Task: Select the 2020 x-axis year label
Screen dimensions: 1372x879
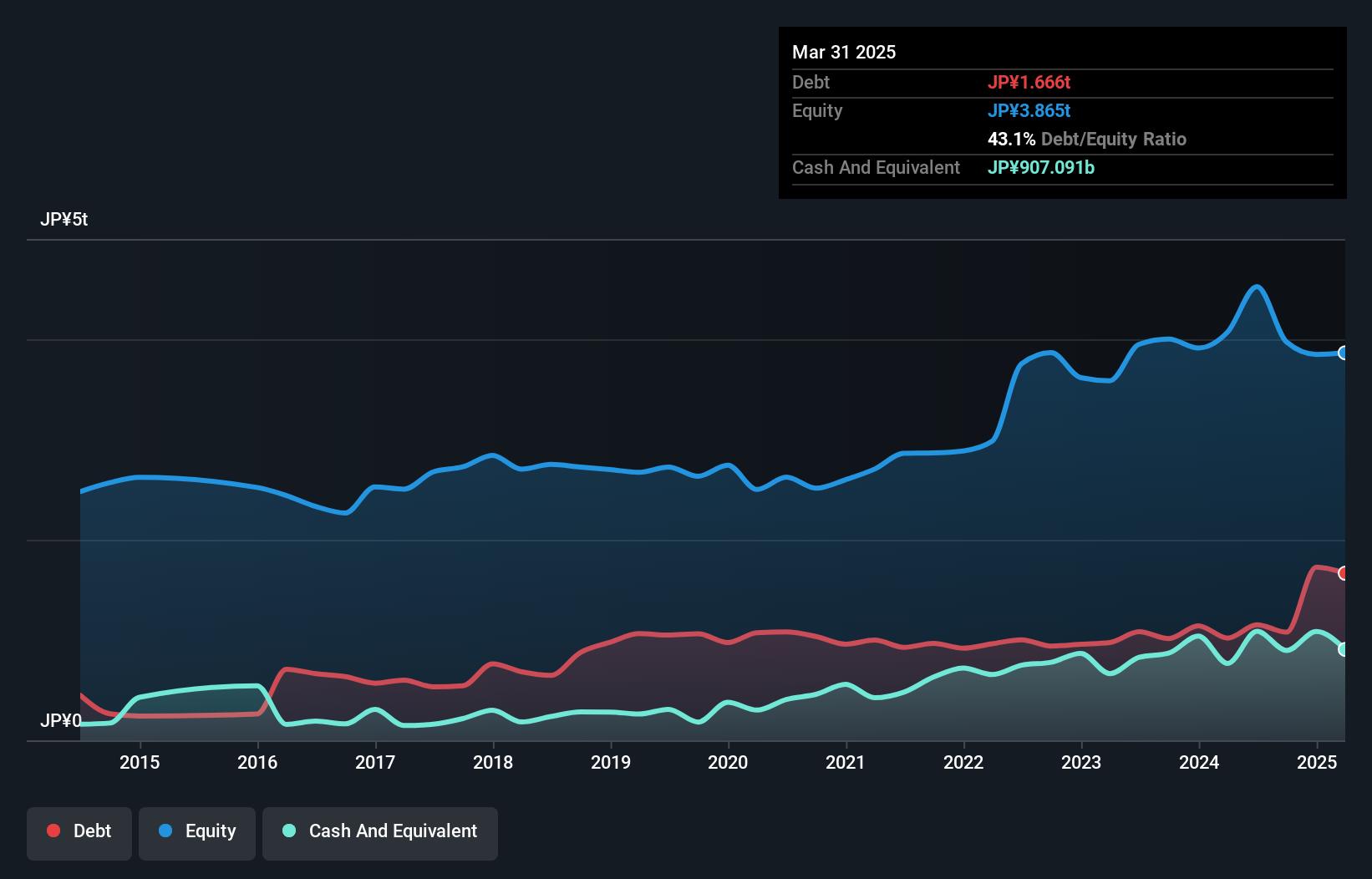Action: click(728, 762)
